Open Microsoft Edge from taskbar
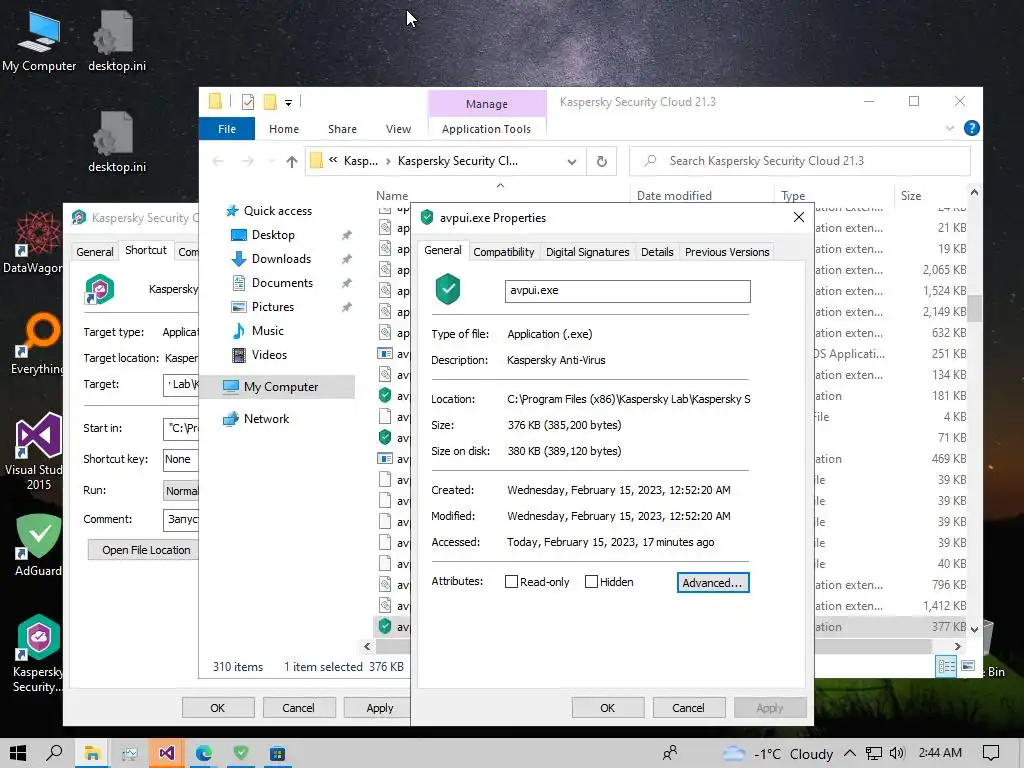The height and width of the screenshot is (768, 1024). click(204, 753)
